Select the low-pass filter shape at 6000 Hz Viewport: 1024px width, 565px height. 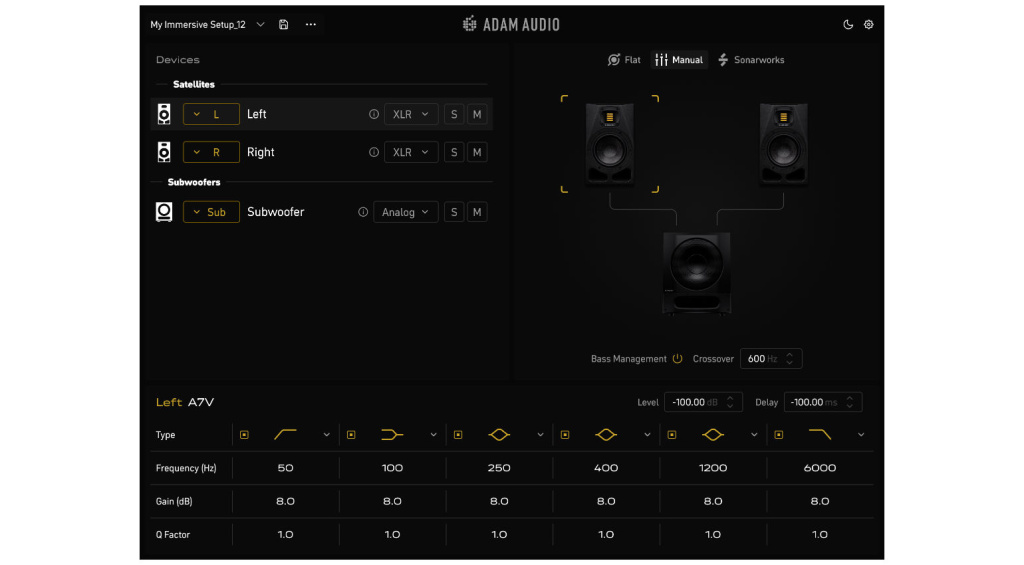[820, 434]
